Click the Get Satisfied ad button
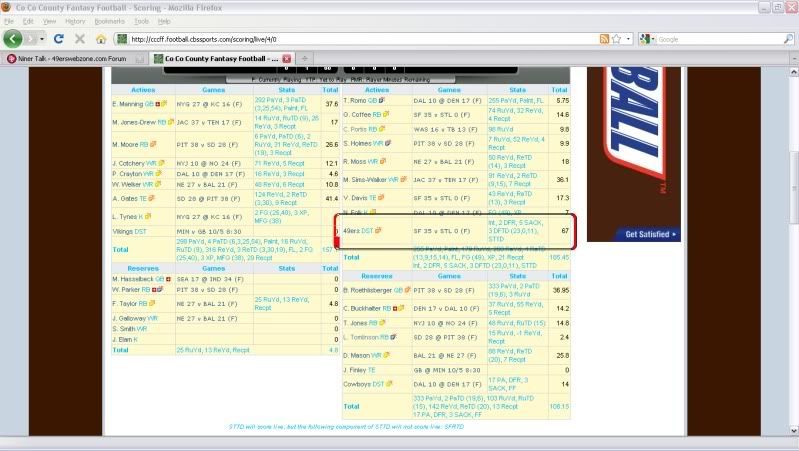Viewport: 799px width, 451px height. (x=650, y=234)
